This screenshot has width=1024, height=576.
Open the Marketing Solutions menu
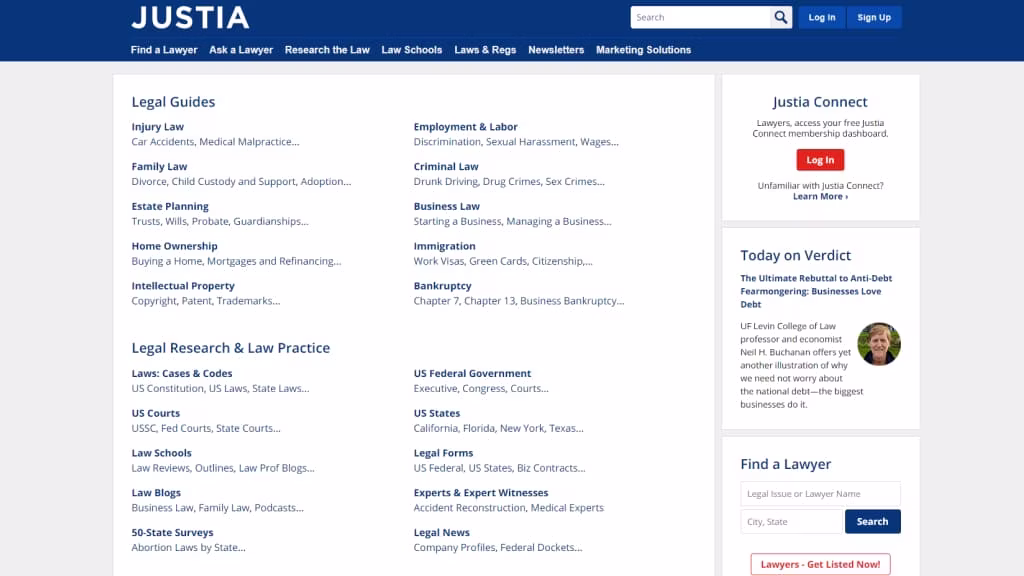point(643,50)
